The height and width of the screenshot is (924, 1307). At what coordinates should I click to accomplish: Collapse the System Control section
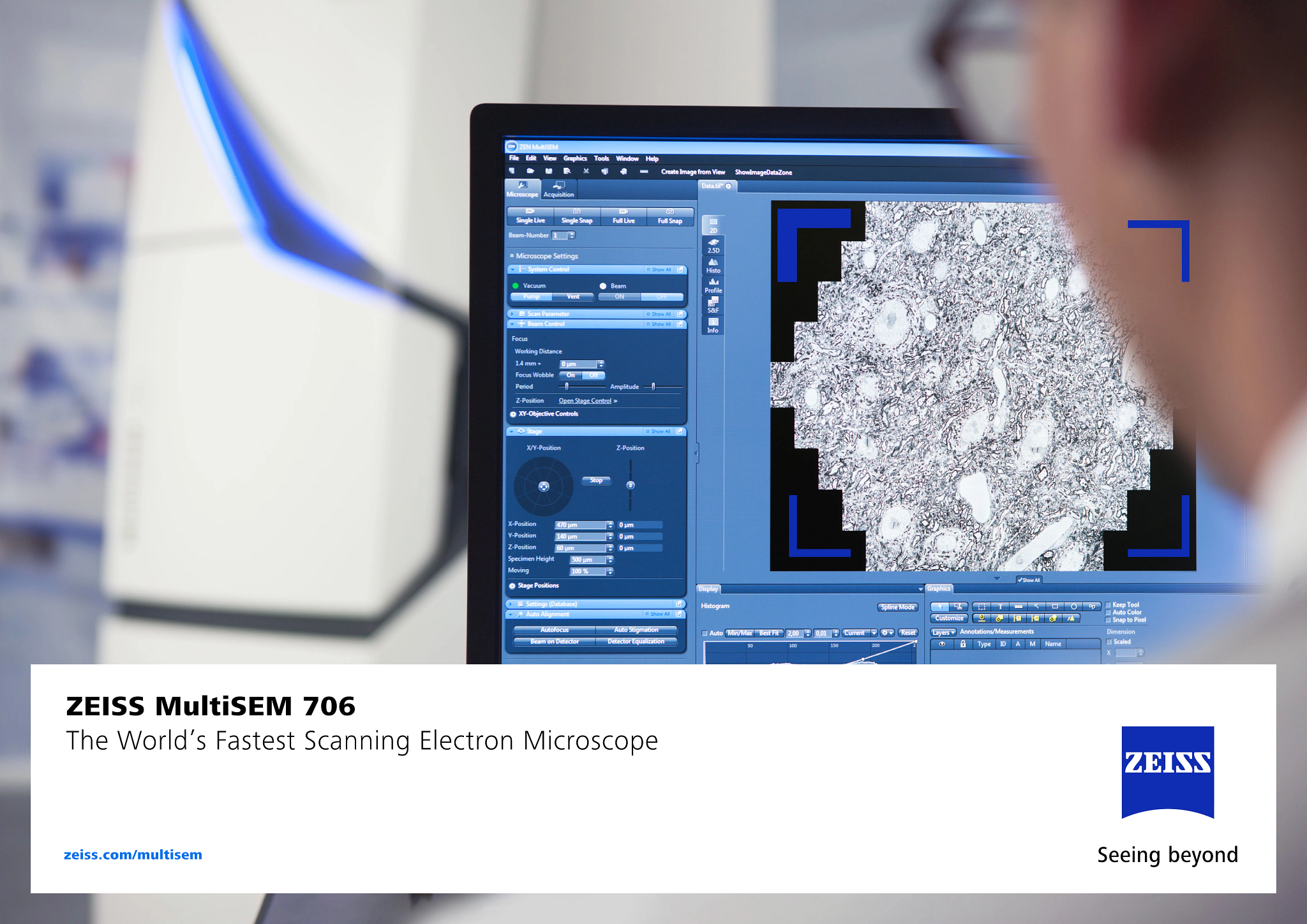[512, 270]
